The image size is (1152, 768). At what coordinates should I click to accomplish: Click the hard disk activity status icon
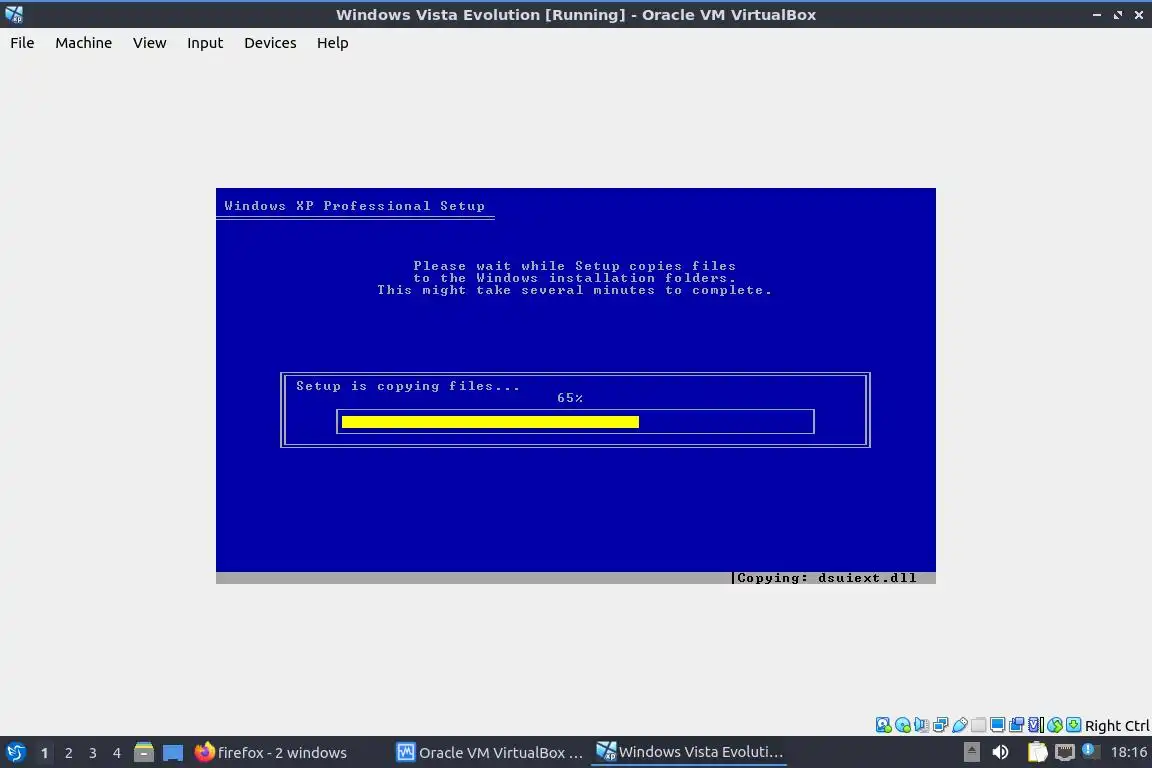883,725
